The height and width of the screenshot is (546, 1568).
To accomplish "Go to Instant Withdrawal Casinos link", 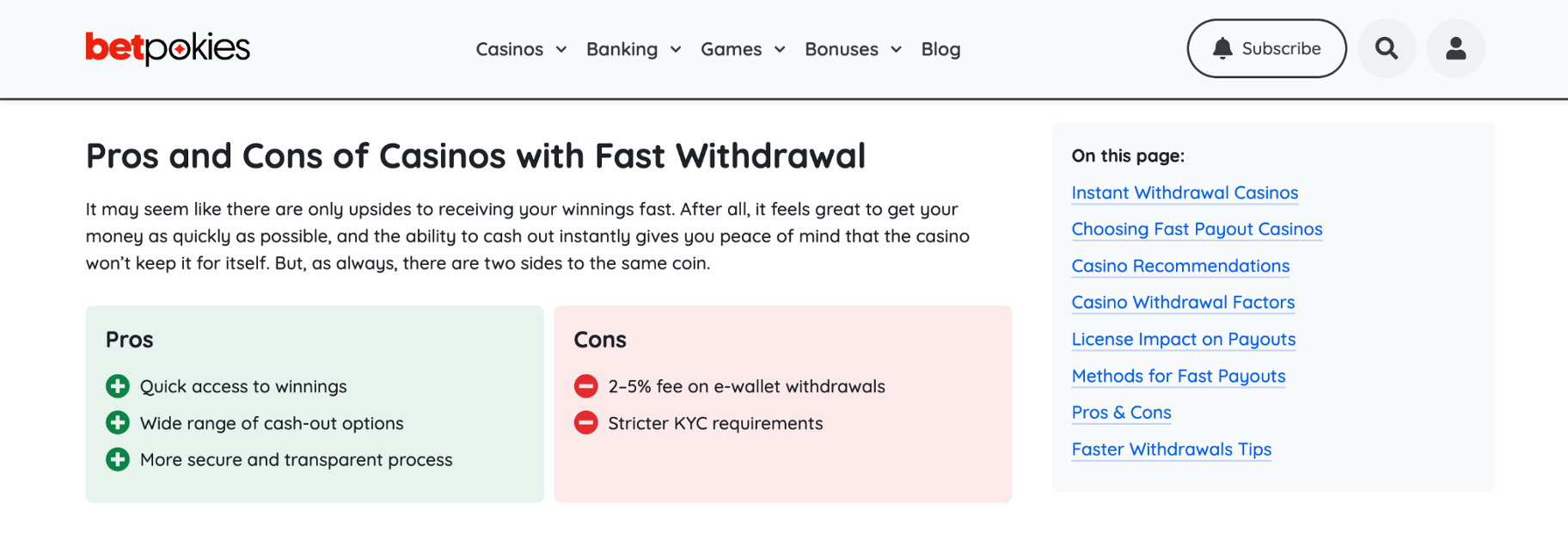I will pyautogui.click(x=1185, y=193).
